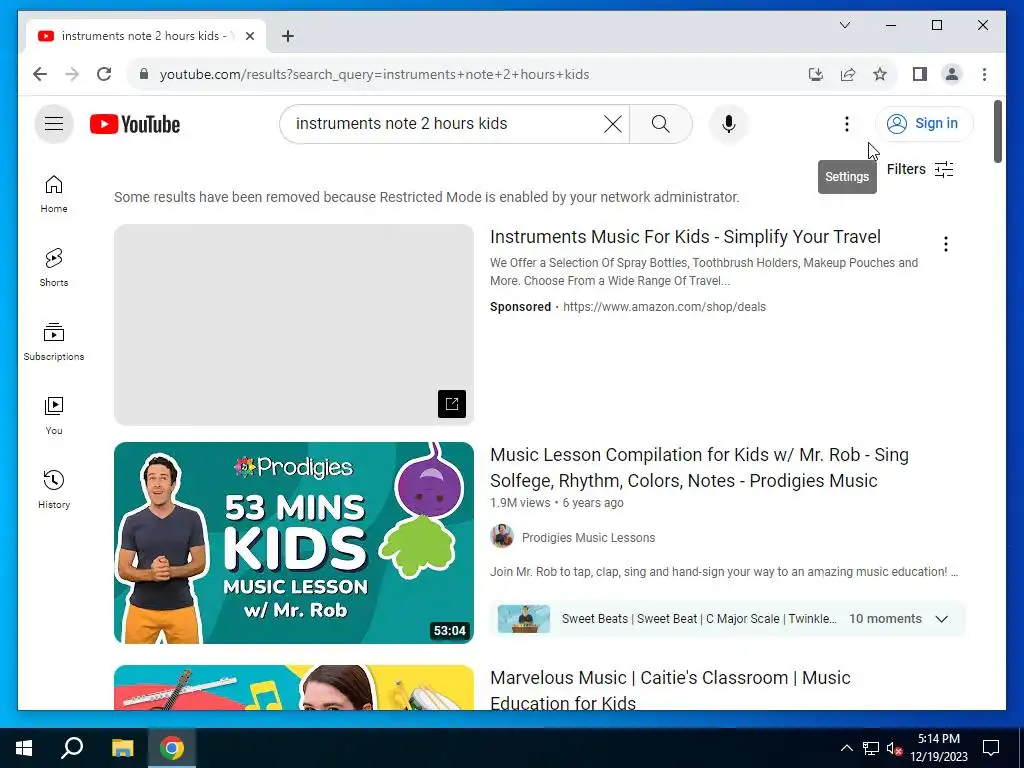Screen dimensions: 1024x768
Task: Open the YouTube hamburger guide menu
Action: (54, 123)
